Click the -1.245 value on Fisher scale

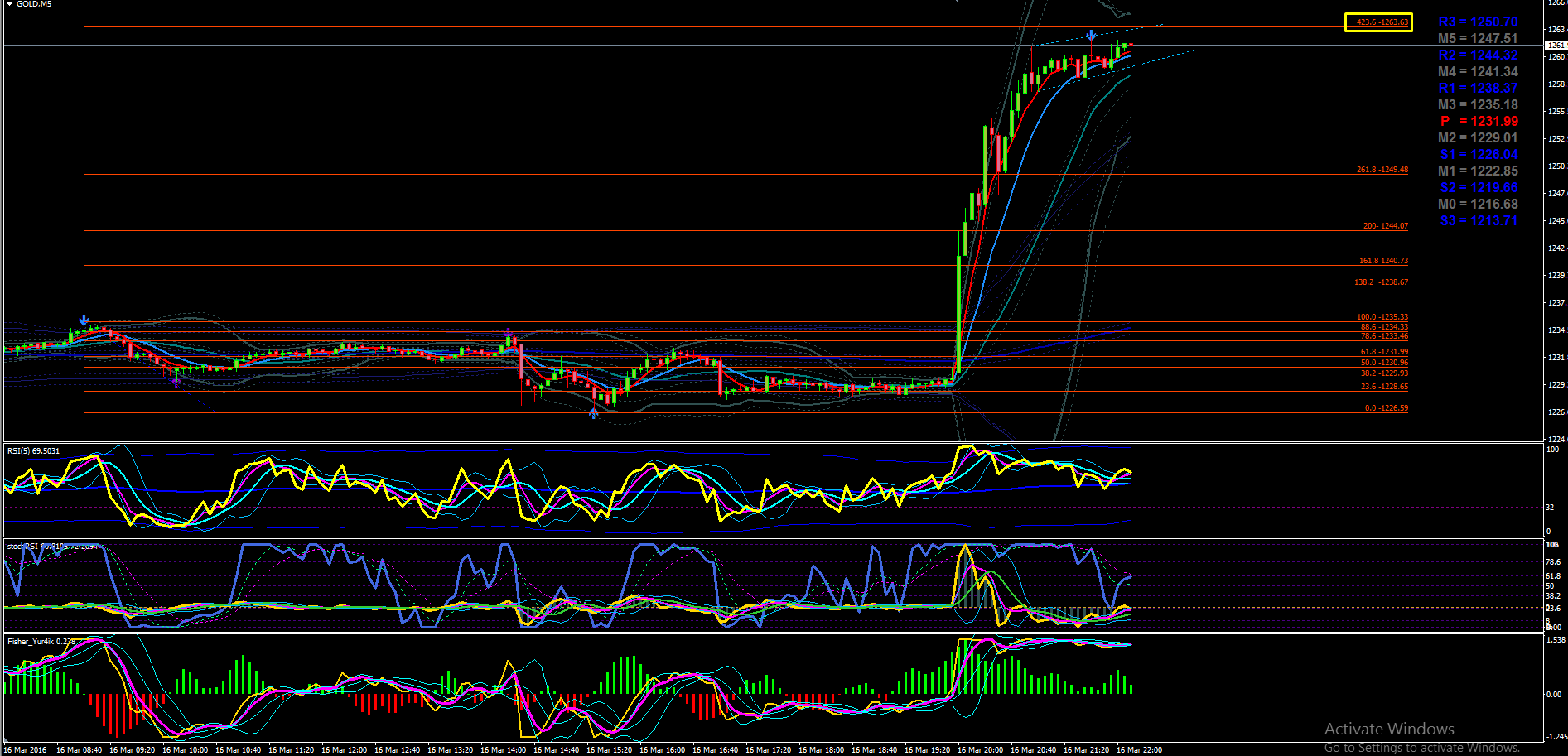[1556, 736]
